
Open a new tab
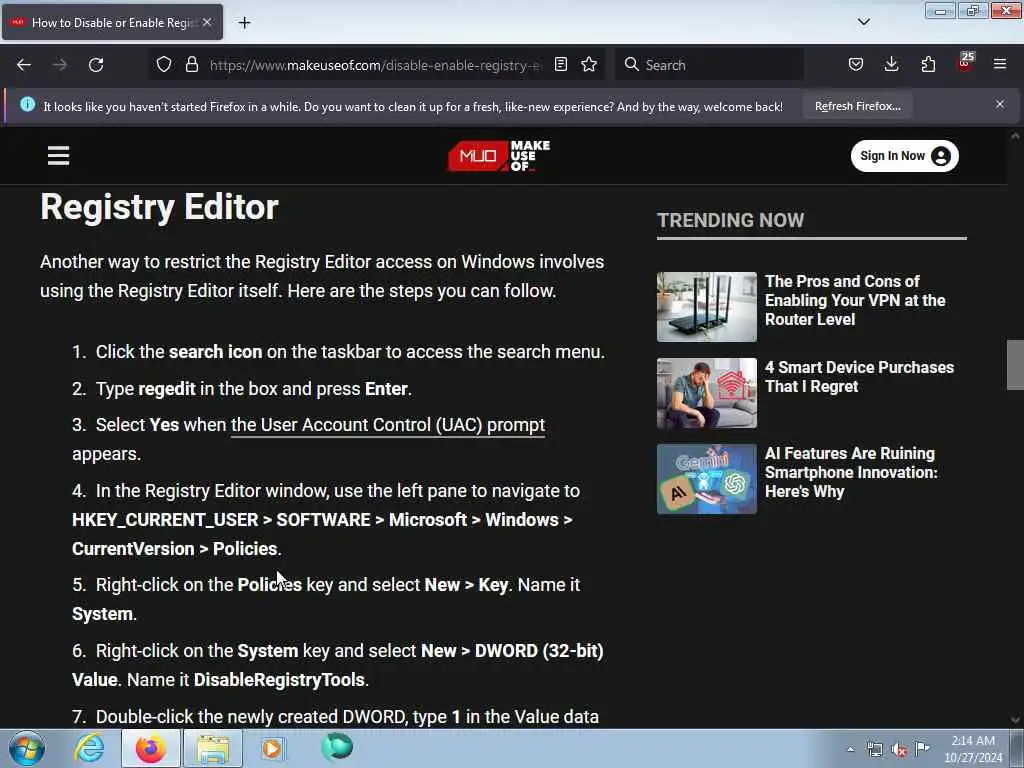pyautogui.click(x=244, y=23)
